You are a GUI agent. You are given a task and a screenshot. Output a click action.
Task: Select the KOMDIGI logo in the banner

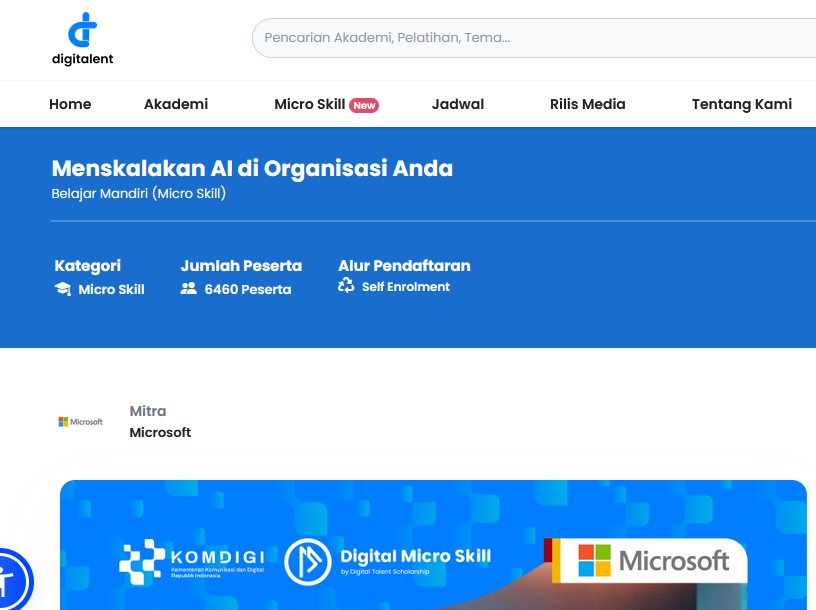point(192,562)
